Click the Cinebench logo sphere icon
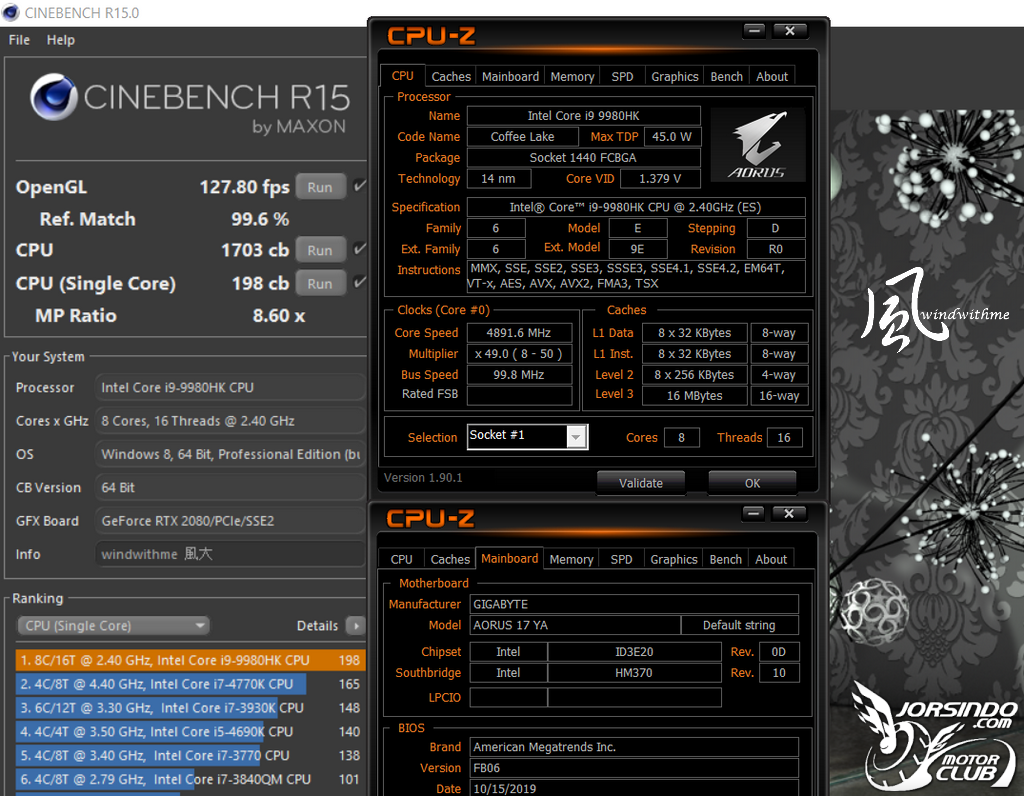Screen dimensions: 1024x796 (54, 97)
